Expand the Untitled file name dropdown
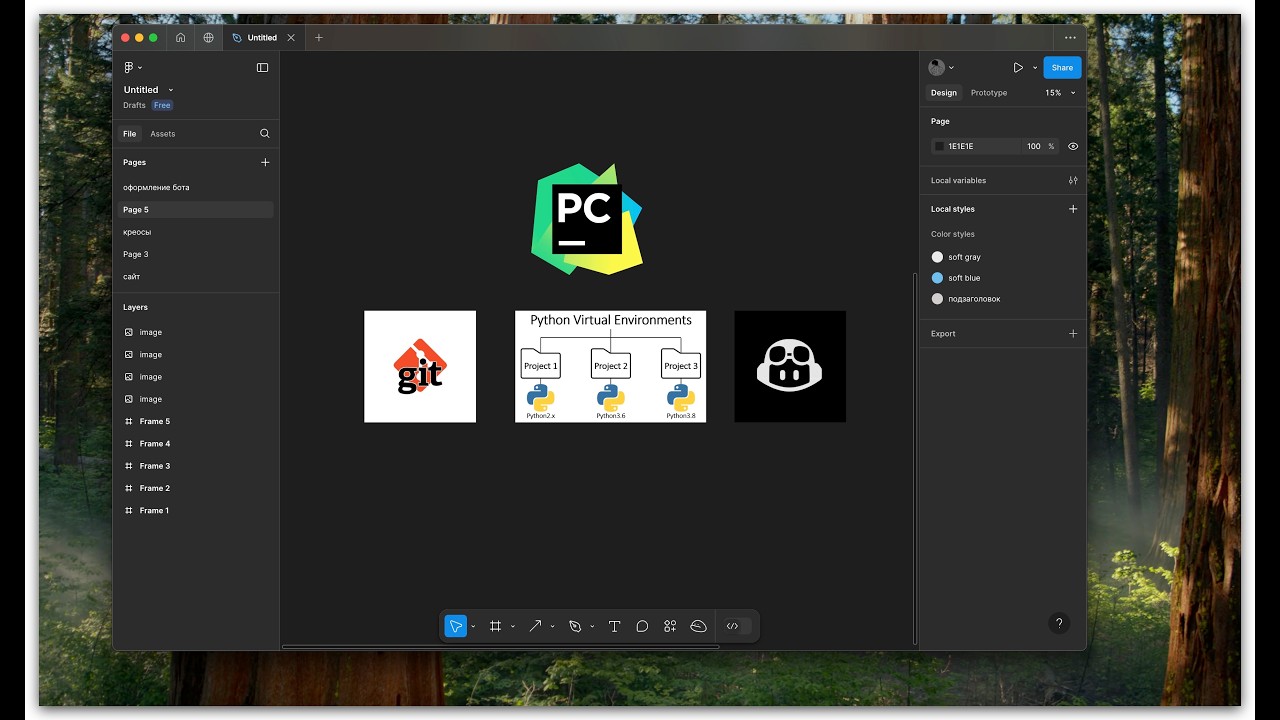Screen dimensions: 1280x720 pyautogui.click(x=171, y=90)
